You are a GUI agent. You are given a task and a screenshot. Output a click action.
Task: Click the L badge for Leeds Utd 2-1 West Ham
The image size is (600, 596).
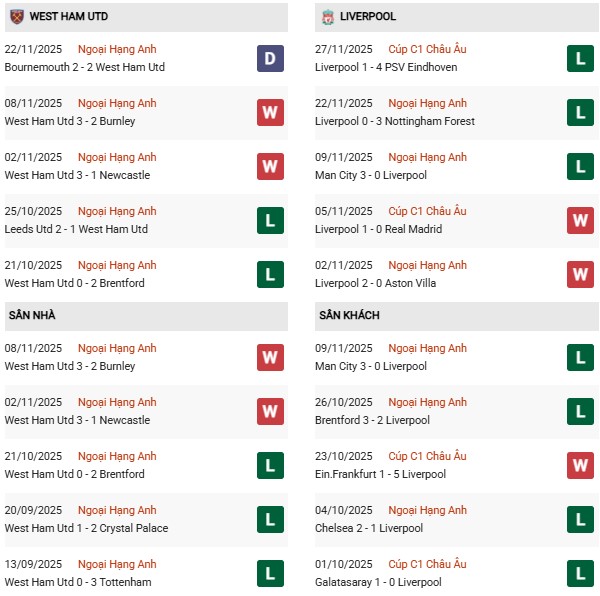pos(270,221)
